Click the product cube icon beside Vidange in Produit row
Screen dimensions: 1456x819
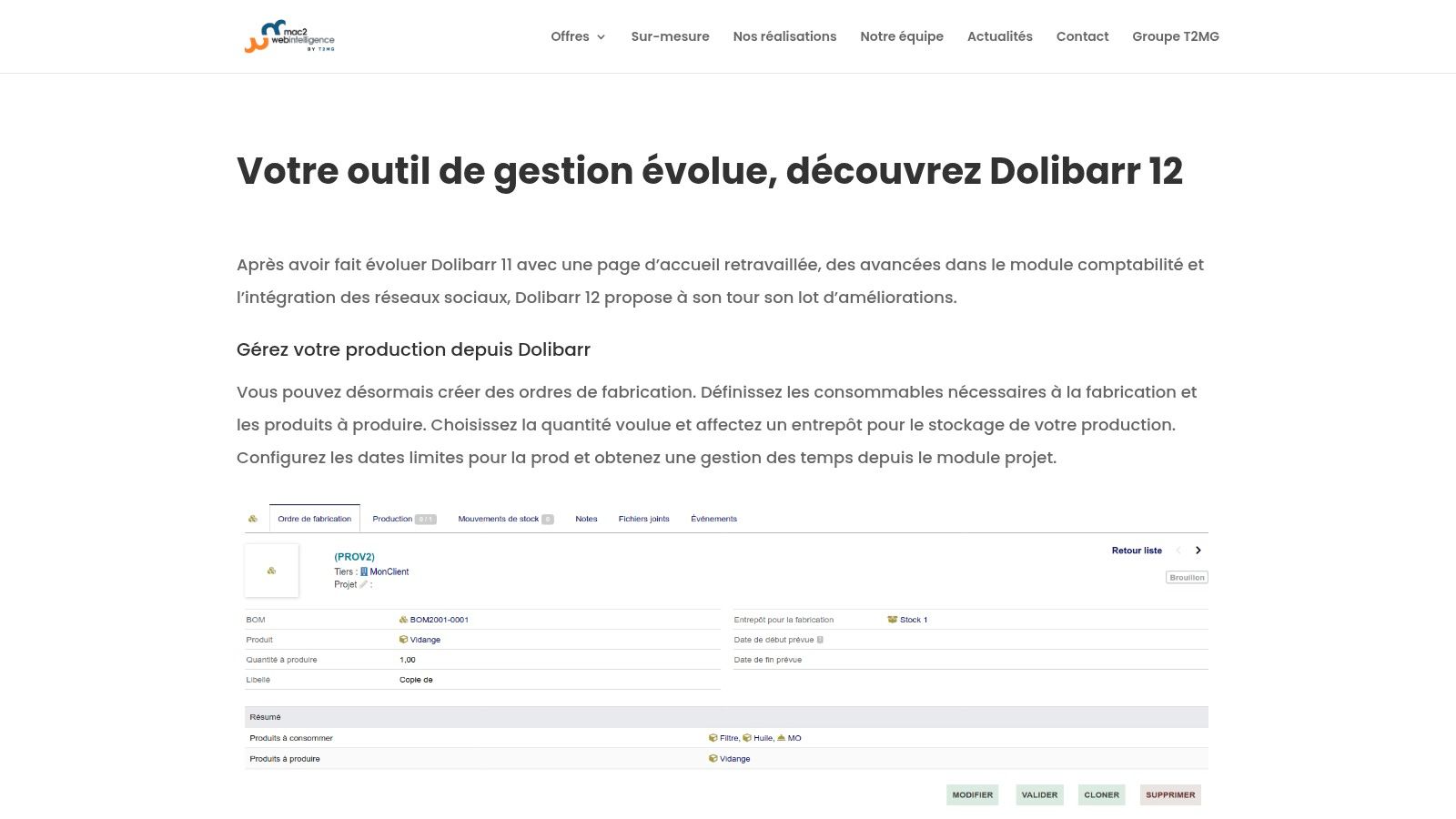tap(404, 640)
